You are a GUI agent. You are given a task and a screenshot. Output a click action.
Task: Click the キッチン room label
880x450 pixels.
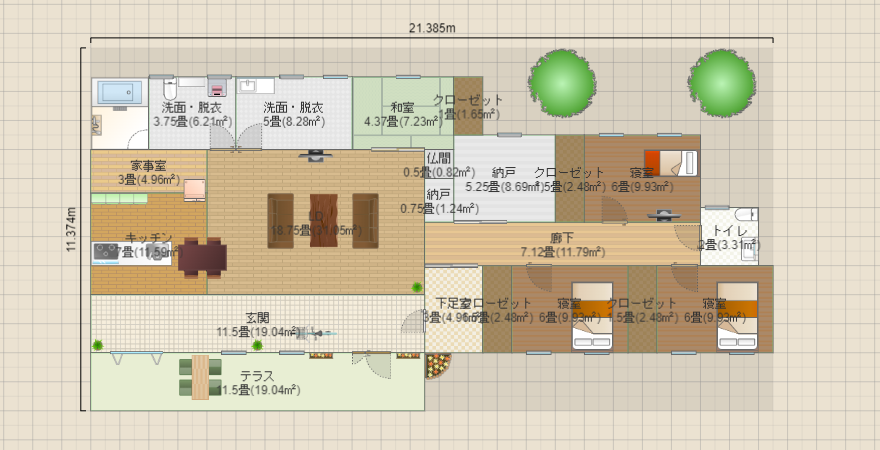(149, 245)
